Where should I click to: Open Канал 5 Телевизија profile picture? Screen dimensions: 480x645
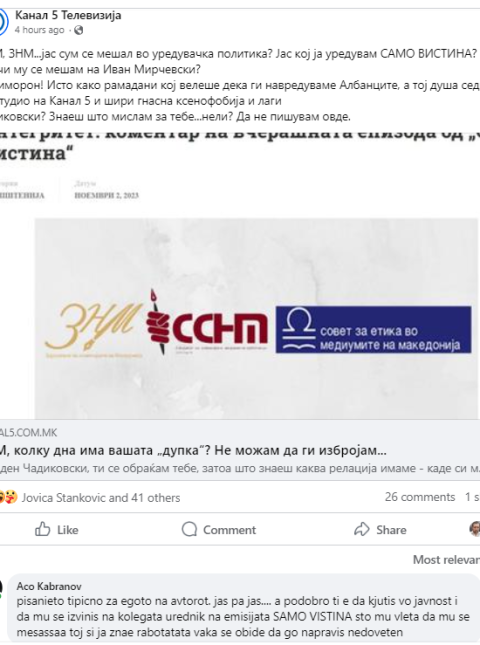coord(2,22)
